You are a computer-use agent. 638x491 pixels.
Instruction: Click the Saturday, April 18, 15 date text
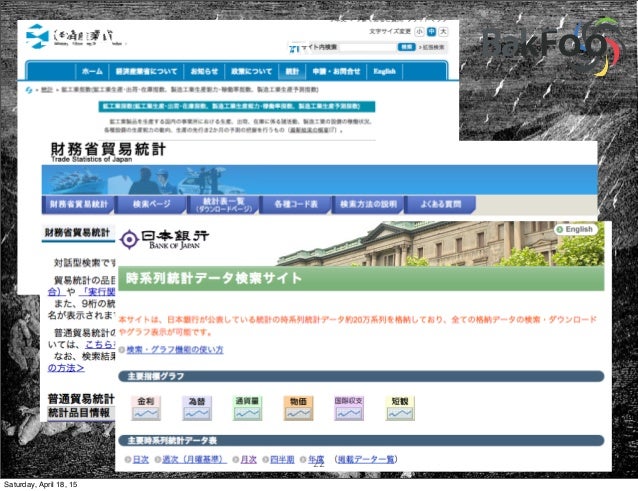point(40,484)
